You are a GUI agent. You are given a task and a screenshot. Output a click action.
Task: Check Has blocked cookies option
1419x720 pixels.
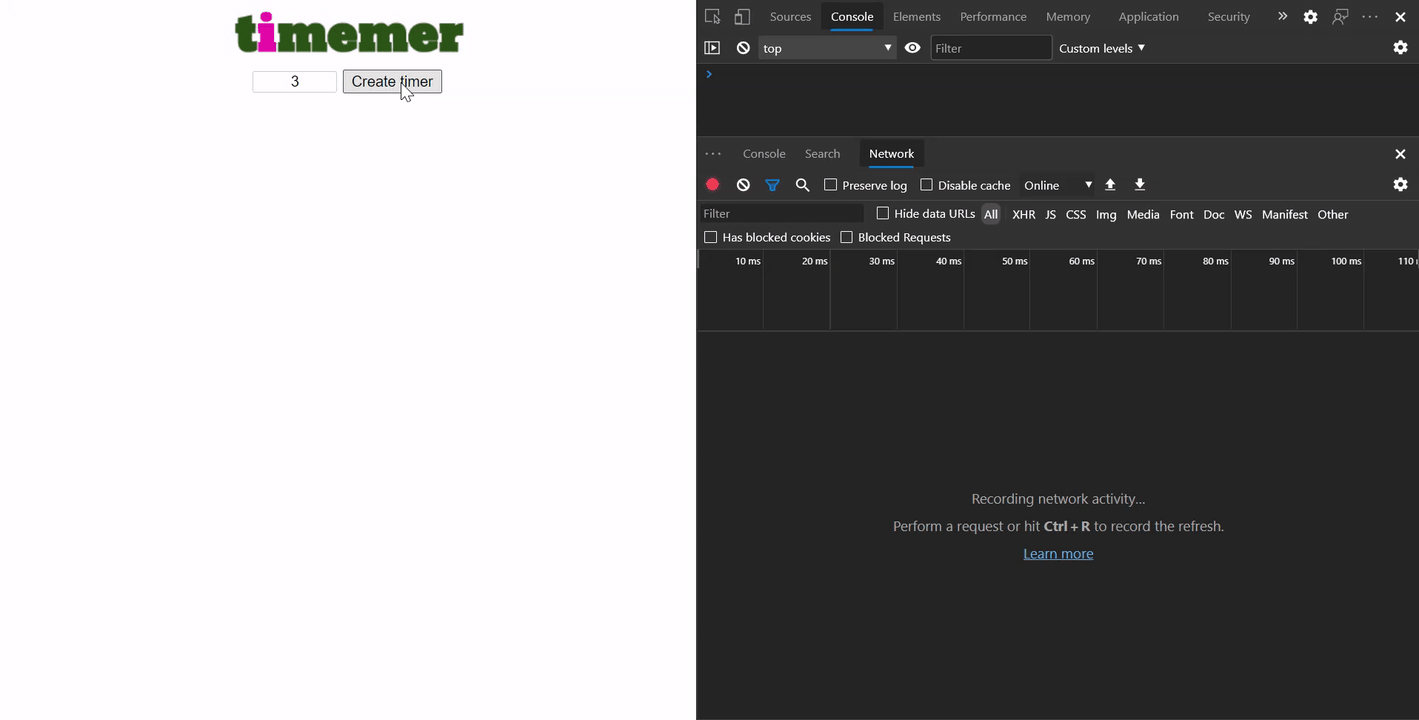click(710, 237)
